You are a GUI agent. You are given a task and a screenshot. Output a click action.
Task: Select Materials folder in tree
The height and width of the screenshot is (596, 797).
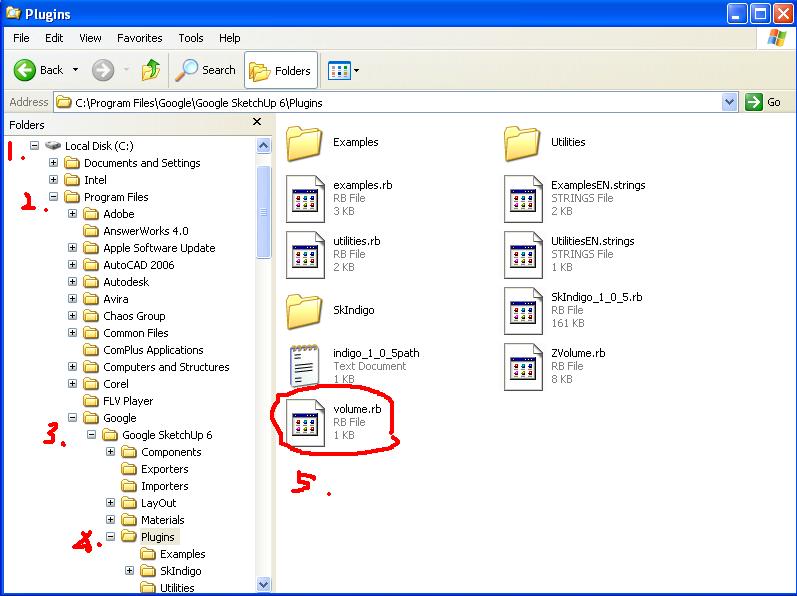163,520
